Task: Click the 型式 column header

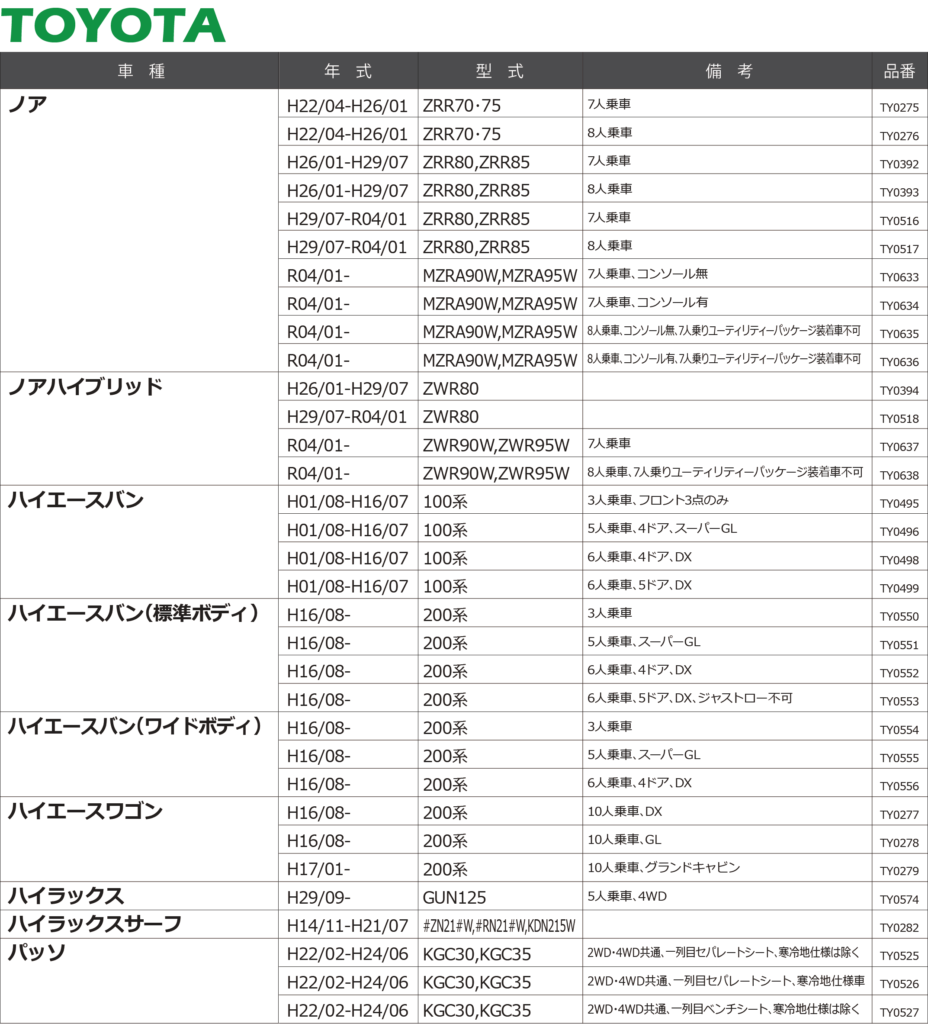Action: point(500,72)
